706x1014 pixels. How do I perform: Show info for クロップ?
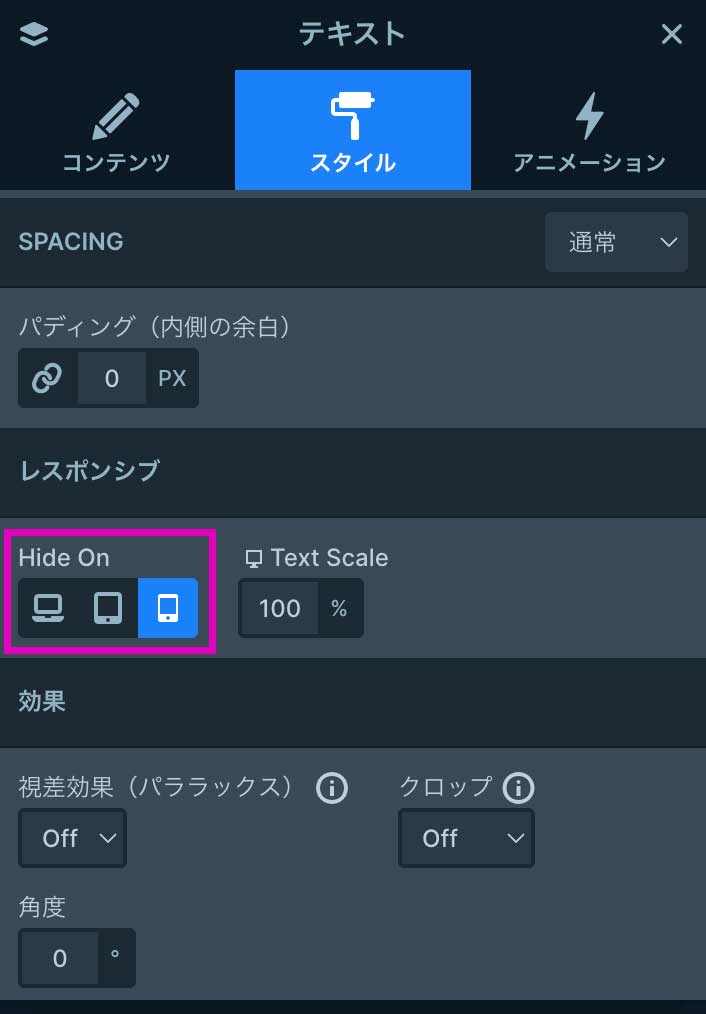pos(518,789)
